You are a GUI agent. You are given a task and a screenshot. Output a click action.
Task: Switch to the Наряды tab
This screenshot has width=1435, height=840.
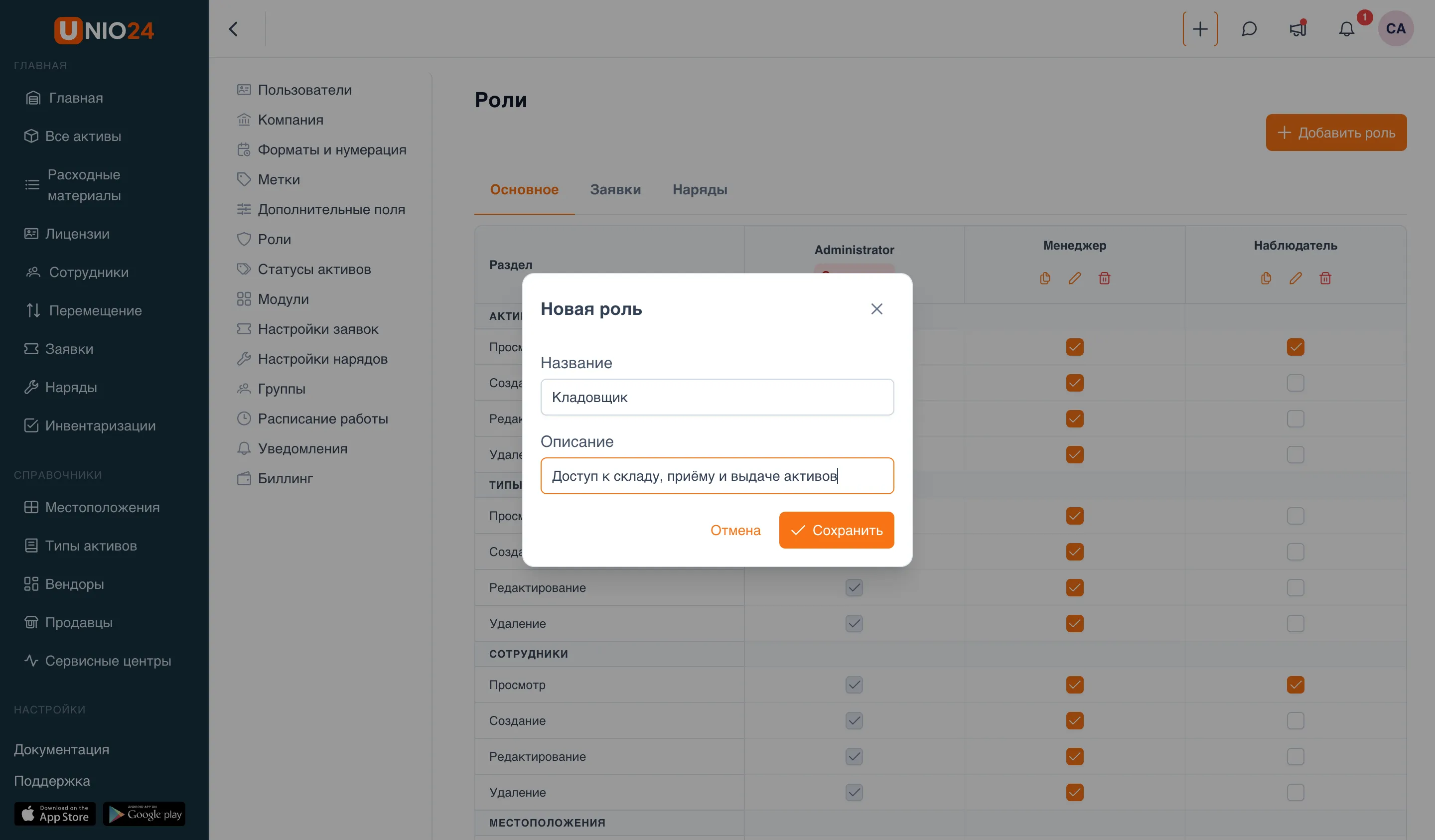[700, 190]
